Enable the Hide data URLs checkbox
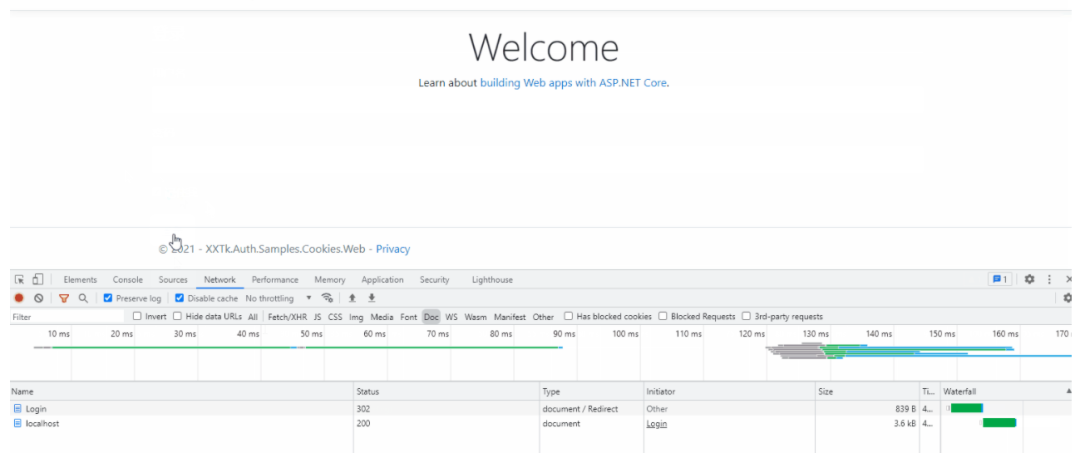 coord(177,317)
